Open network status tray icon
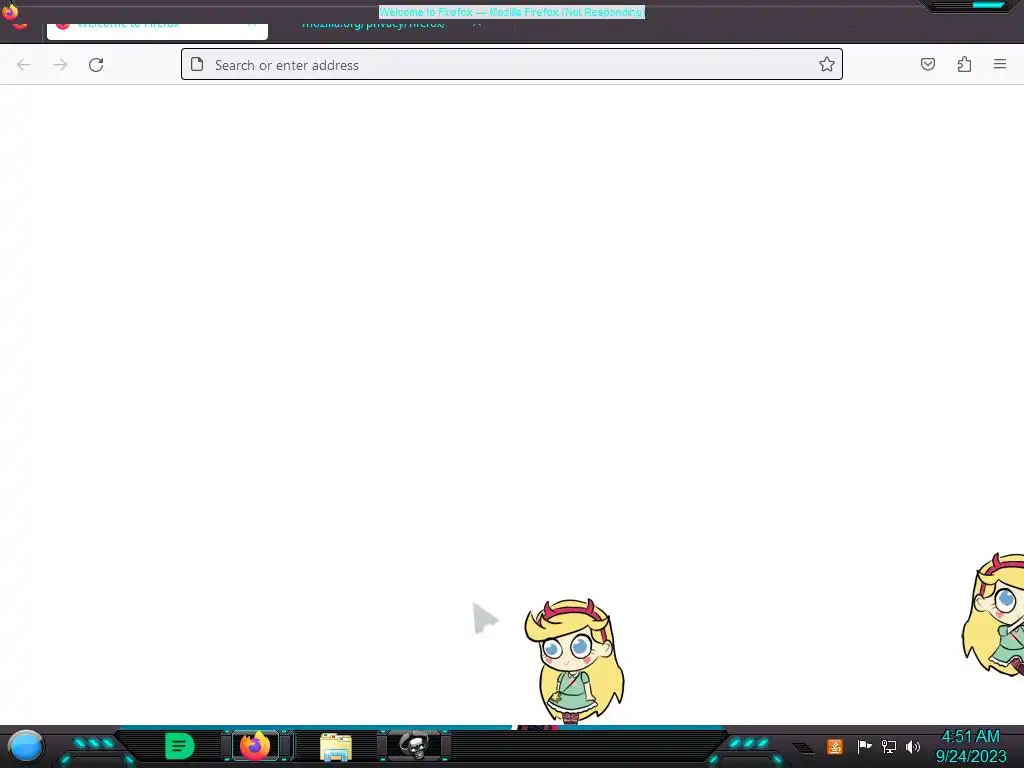 point(889,746)
